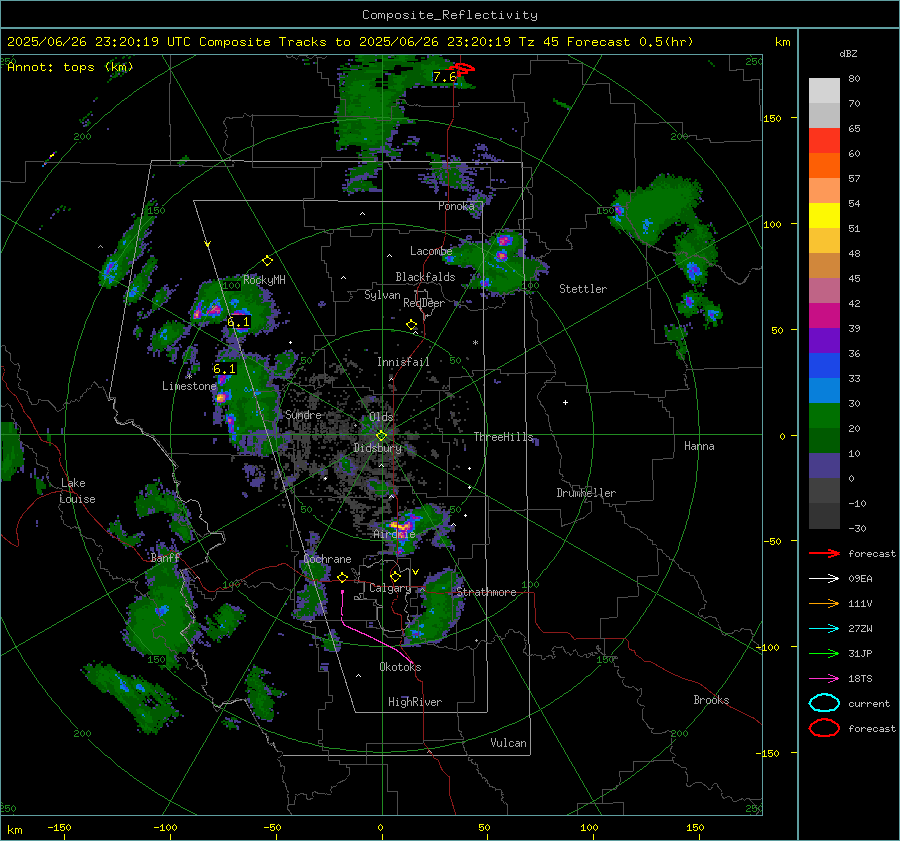Image resolution: width=900 pixels, height=841 pixels.
Task: Click the yellow diamond marker near RockyMH
Action: pos(267,261)
